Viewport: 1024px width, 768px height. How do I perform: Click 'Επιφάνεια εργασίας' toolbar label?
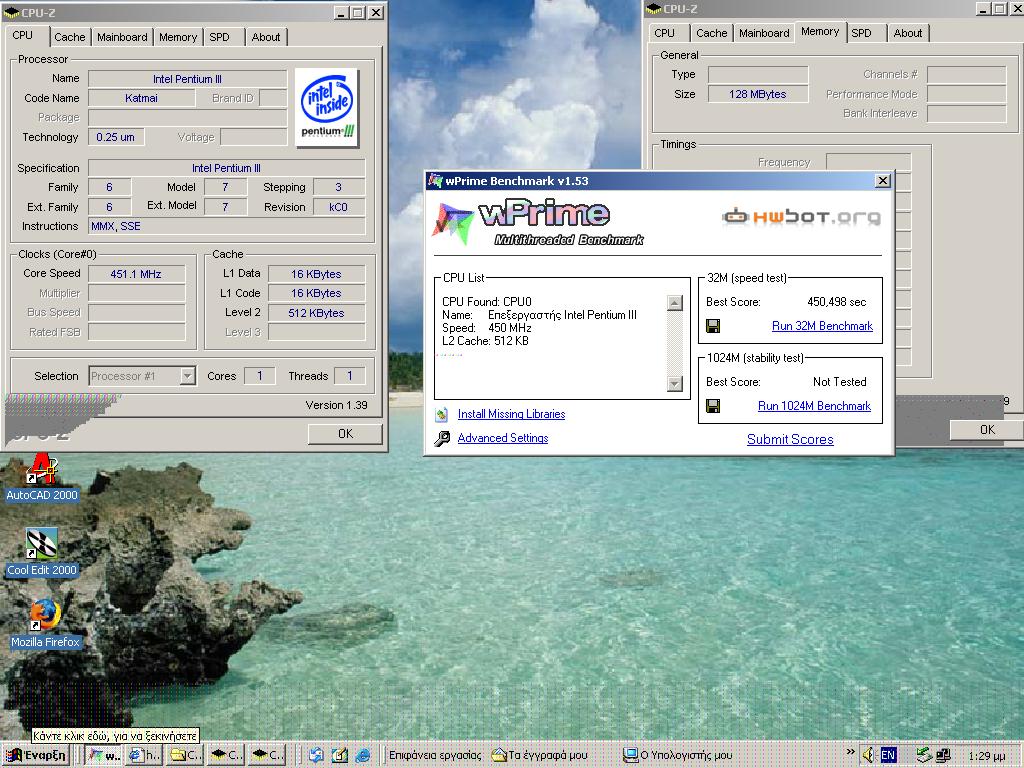[435, 755]
